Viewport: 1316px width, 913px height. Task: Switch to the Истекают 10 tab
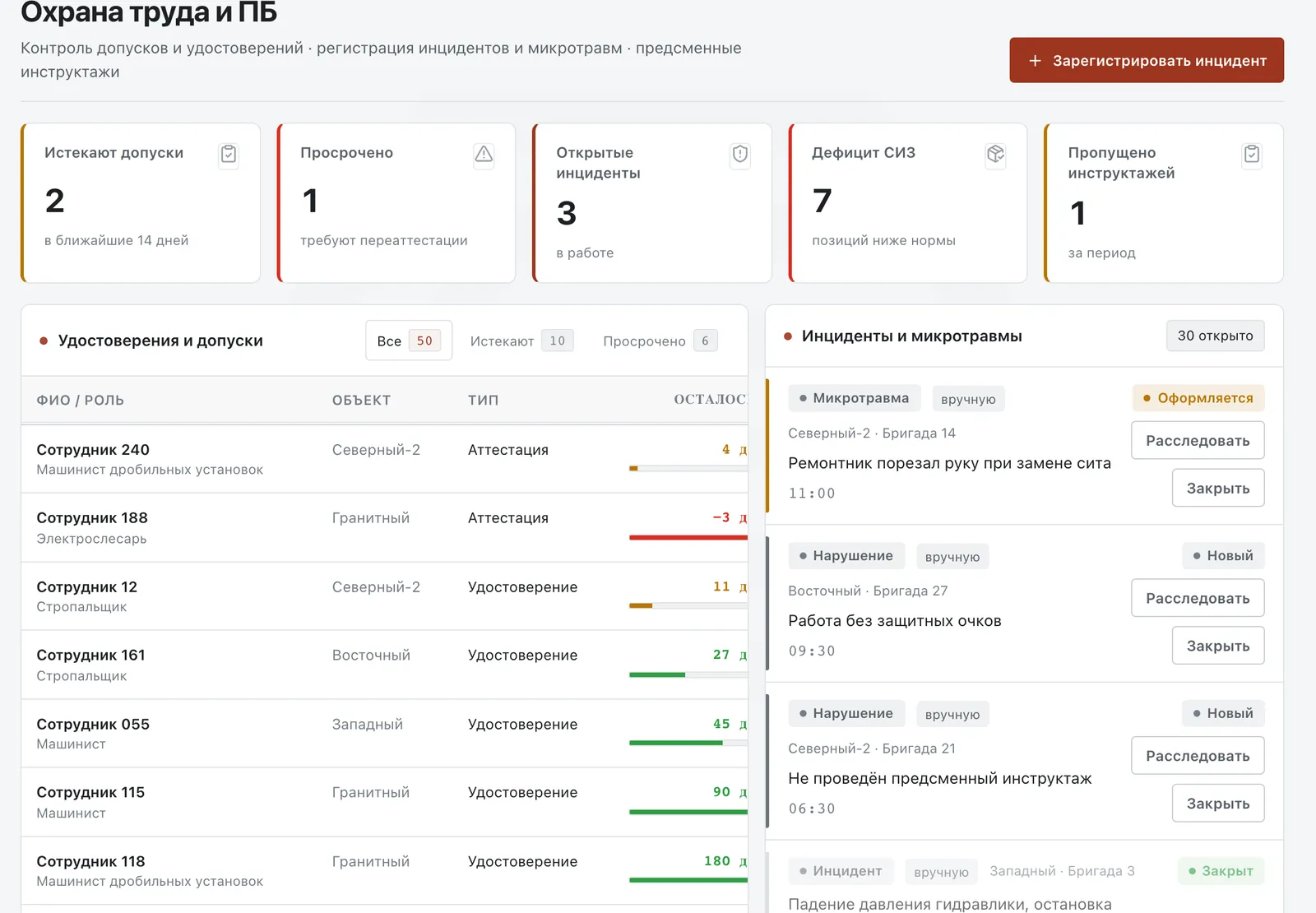521,341
